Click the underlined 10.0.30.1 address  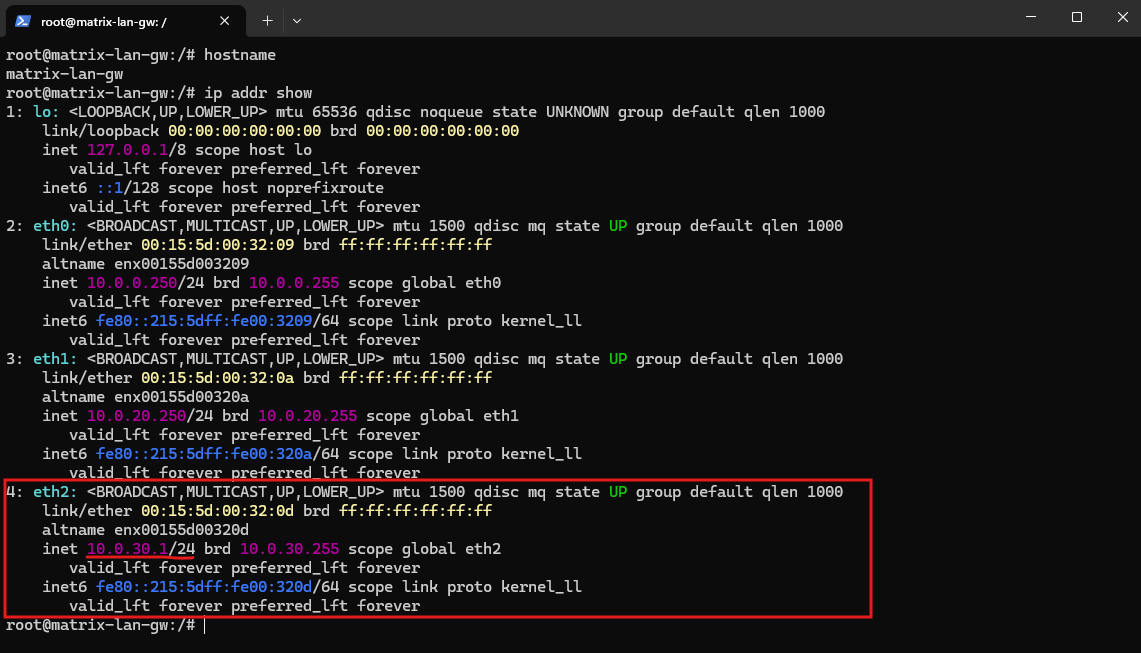click(127, 549)
